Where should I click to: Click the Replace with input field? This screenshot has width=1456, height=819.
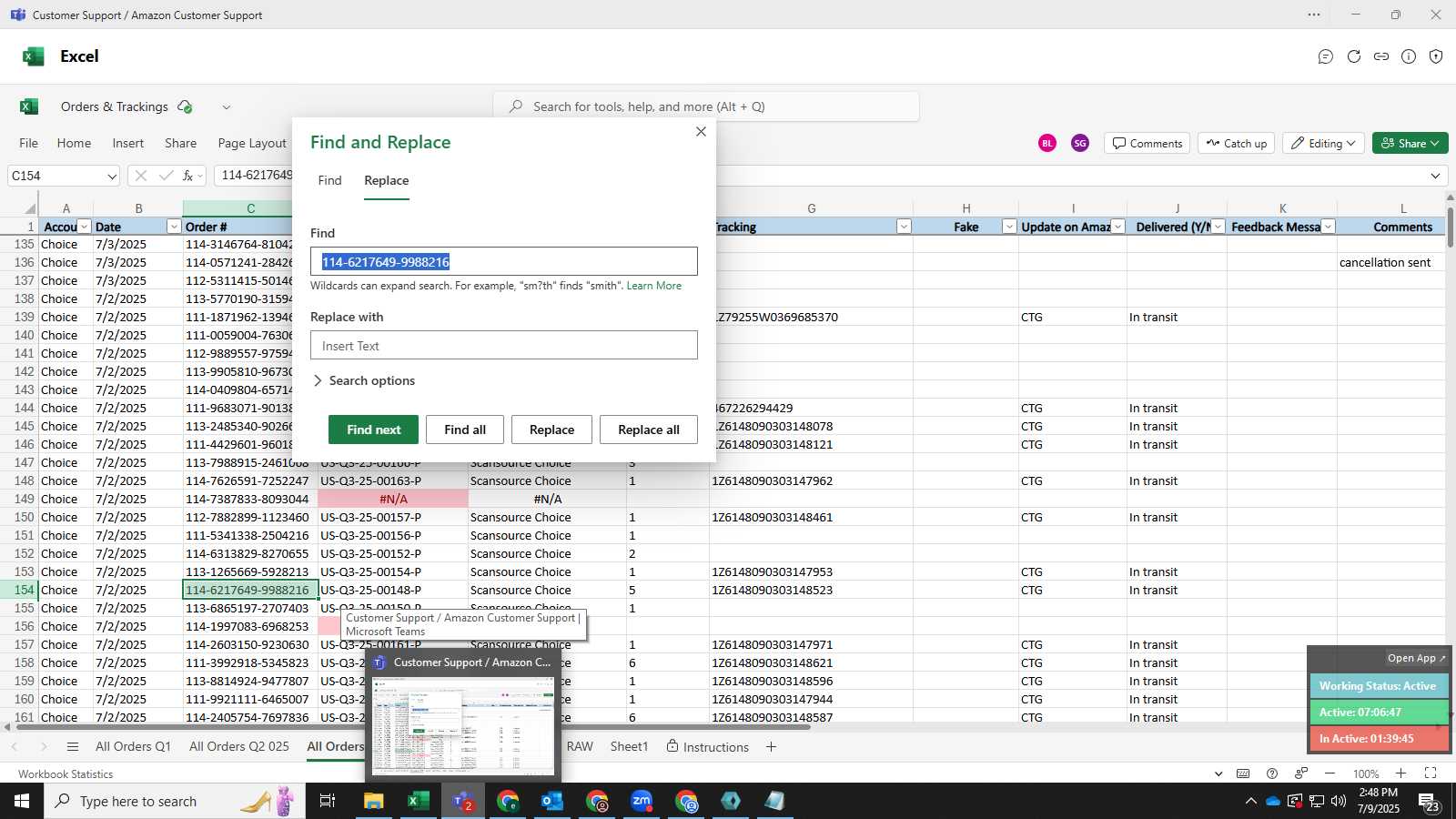[504, 346]
